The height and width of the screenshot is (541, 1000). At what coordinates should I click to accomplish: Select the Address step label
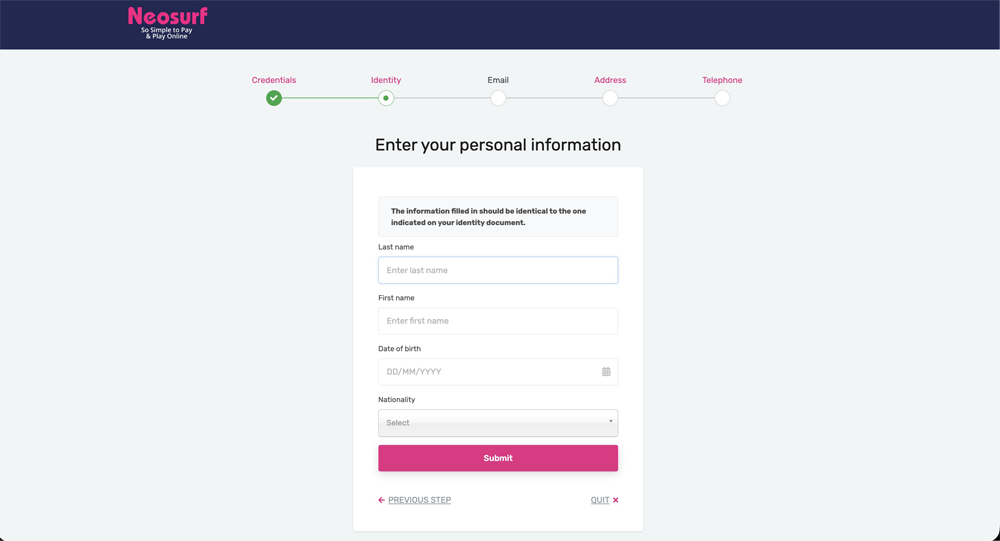[x=610, y=80]
